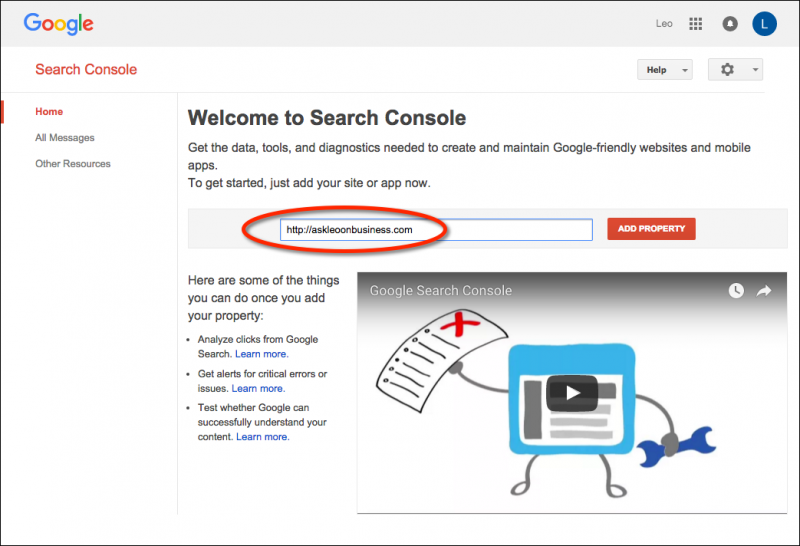Open the Google apps grid icon
Screen dimensions: 800x546
coord(695,24)
